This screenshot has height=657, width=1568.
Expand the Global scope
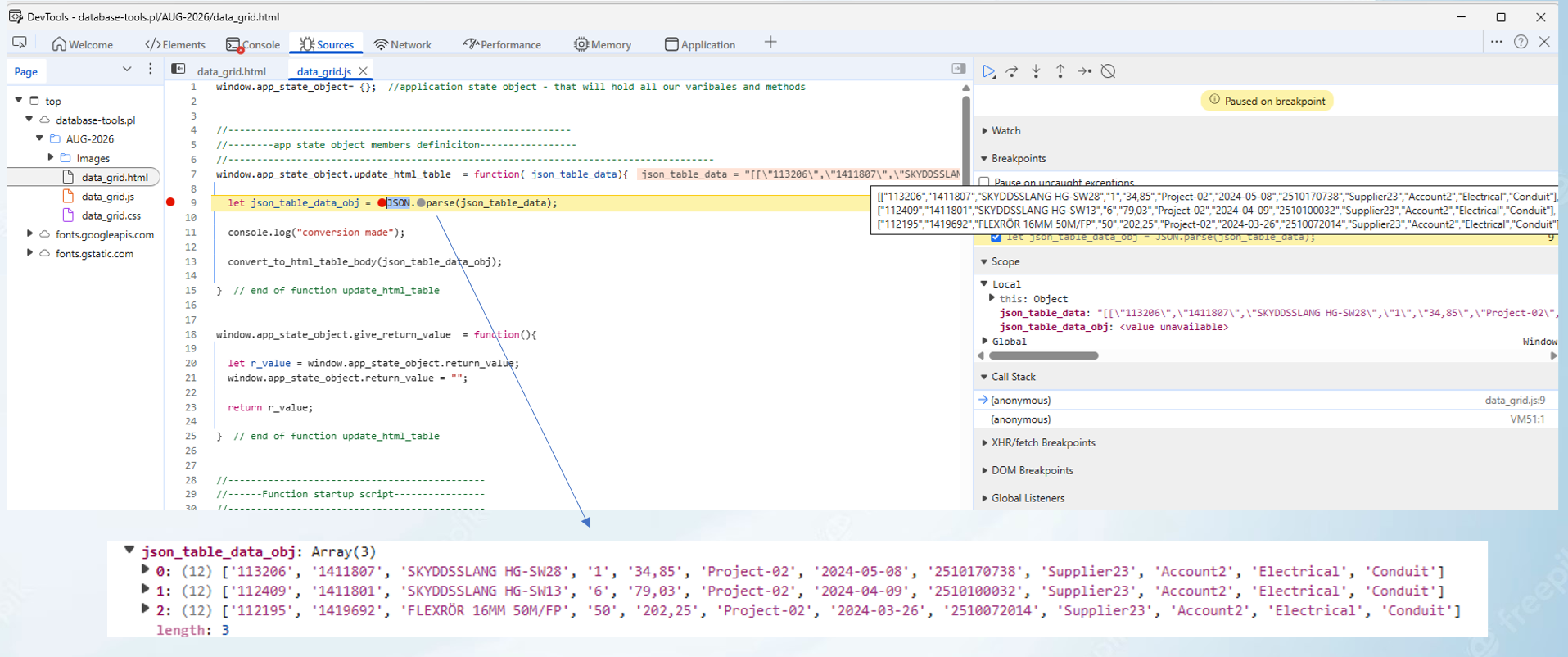coord(985,341)
